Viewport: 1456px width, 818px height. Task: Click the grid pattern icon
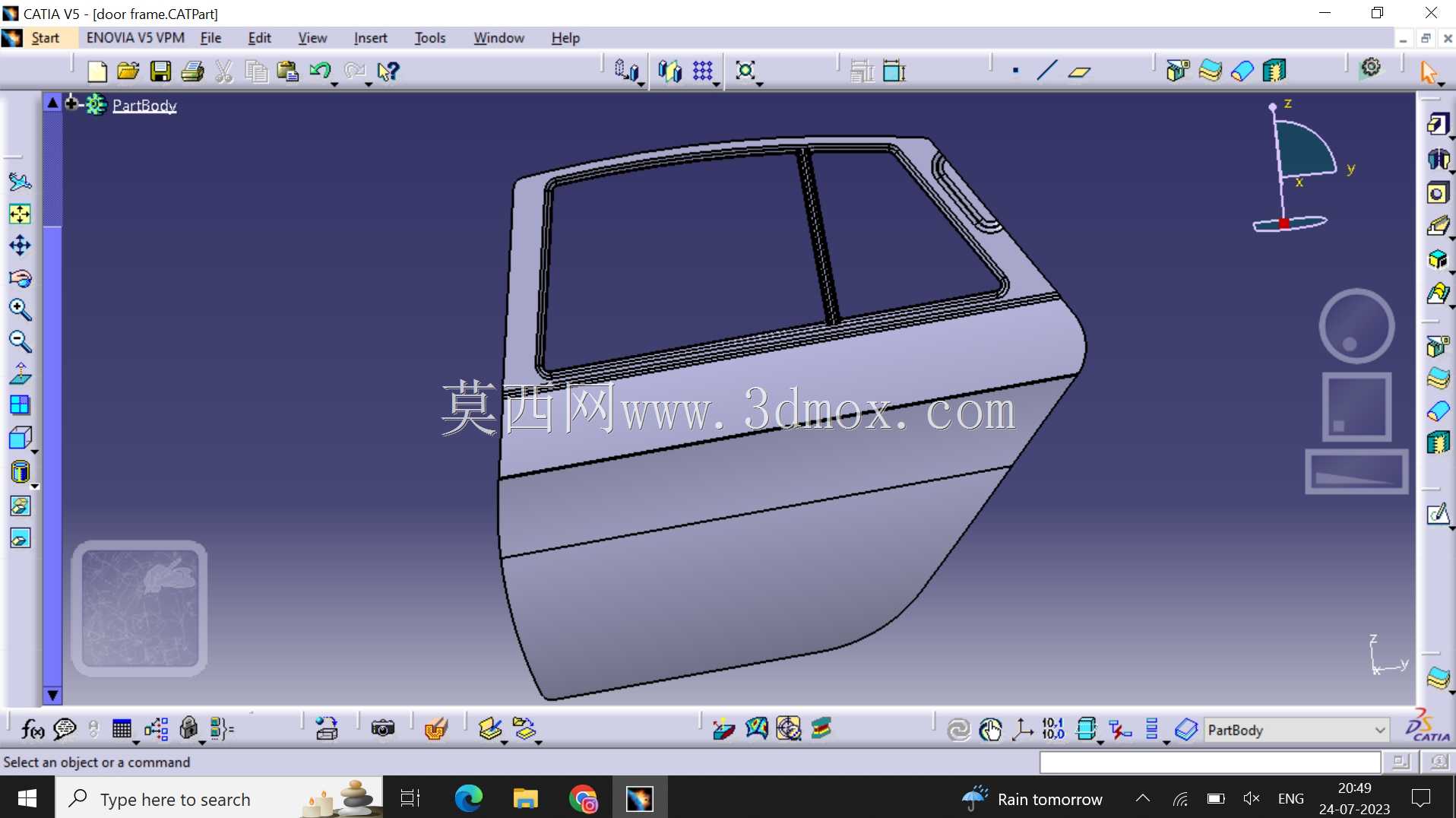[702, 71]
